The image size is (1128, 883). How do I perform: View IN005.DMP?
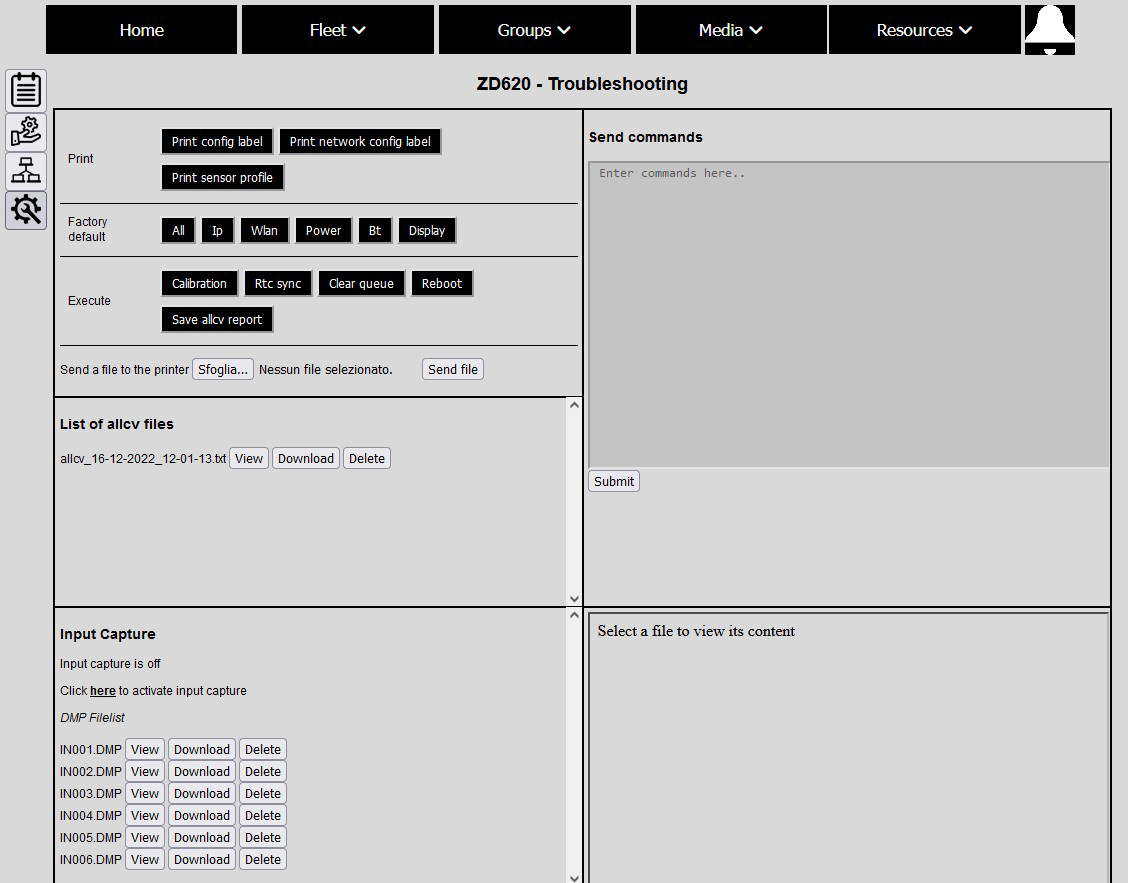point(145,837)
